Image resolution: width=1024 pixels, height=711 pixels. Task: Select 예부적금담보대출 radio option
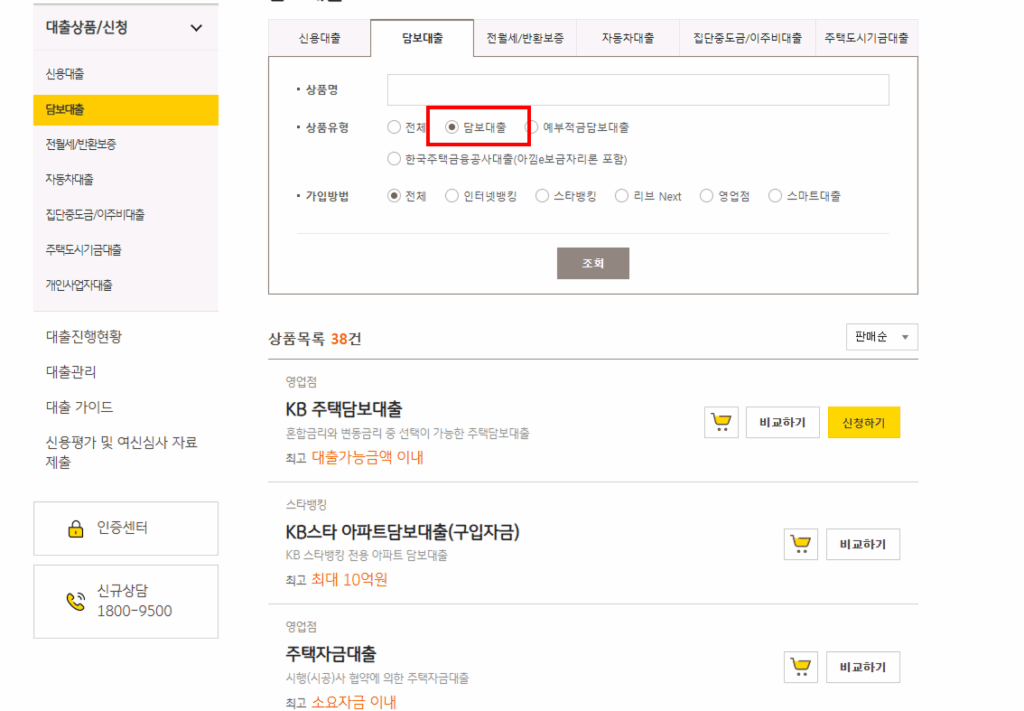[532, 127]
